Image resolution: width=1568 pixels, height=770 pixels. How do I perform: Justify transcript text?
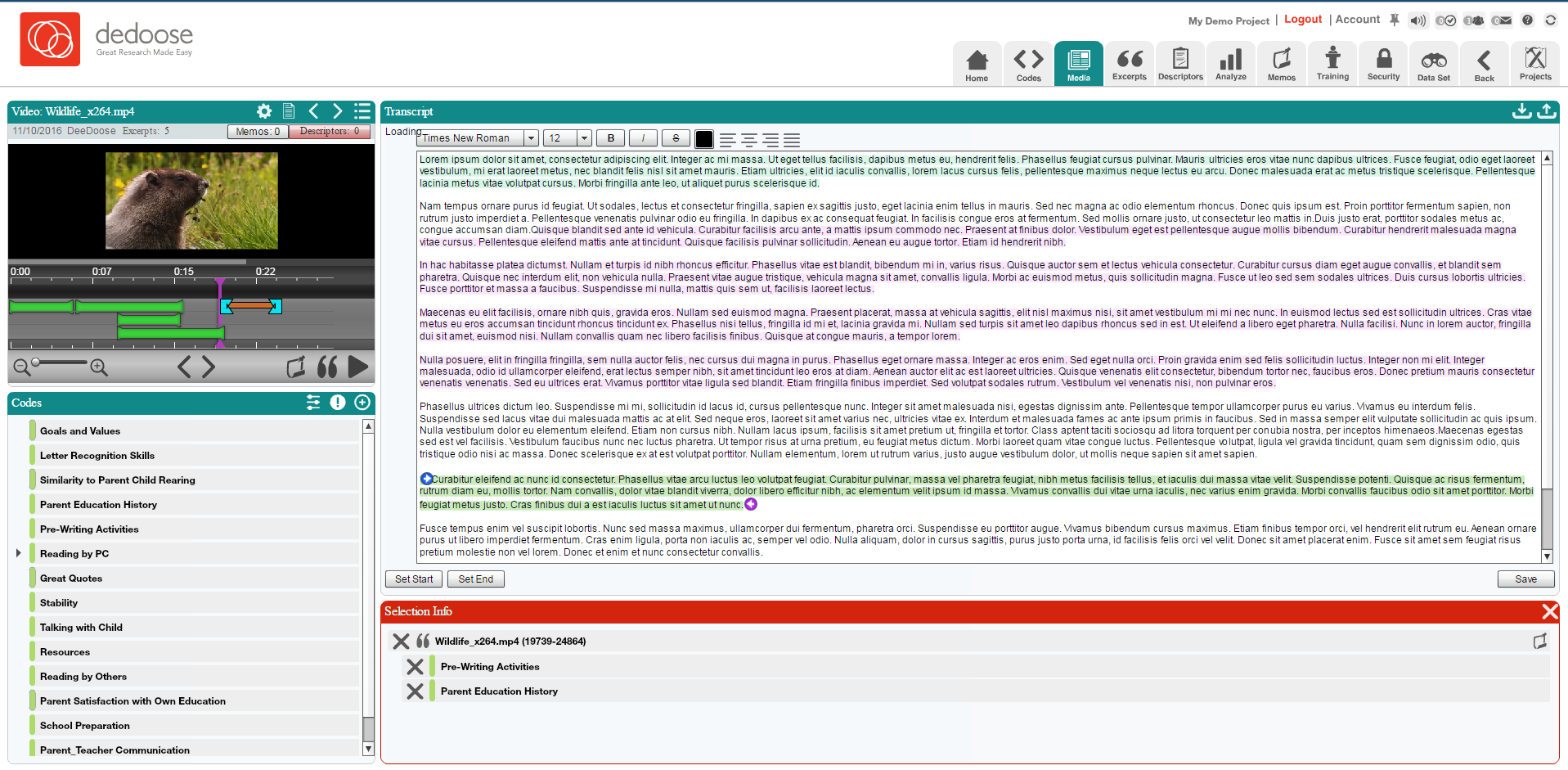(x=792, y=140)
